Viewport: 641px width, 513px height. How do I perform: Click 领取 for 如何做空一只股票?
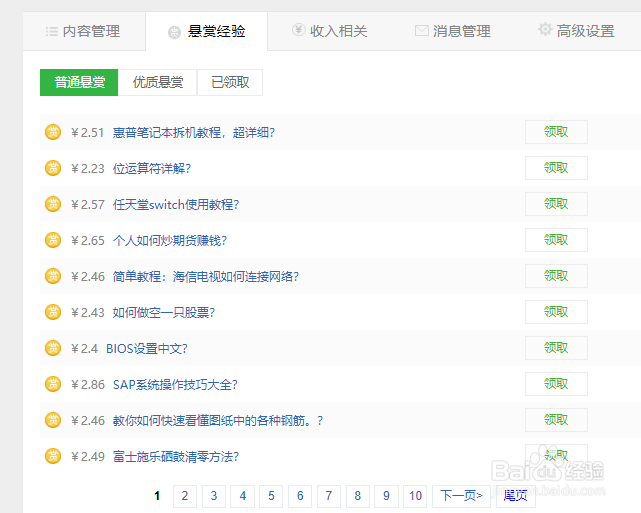coord(556,312)
